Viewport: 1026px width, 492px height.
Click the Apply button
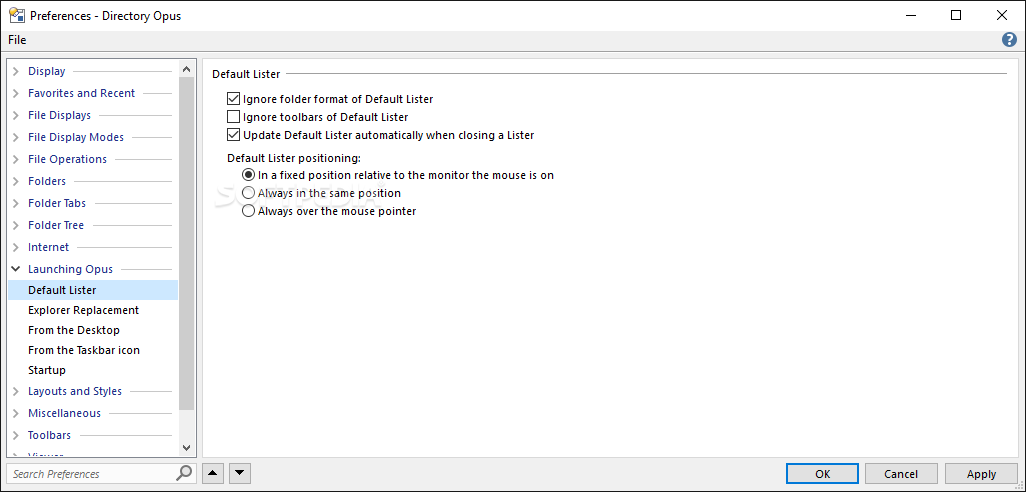point(982,474)
